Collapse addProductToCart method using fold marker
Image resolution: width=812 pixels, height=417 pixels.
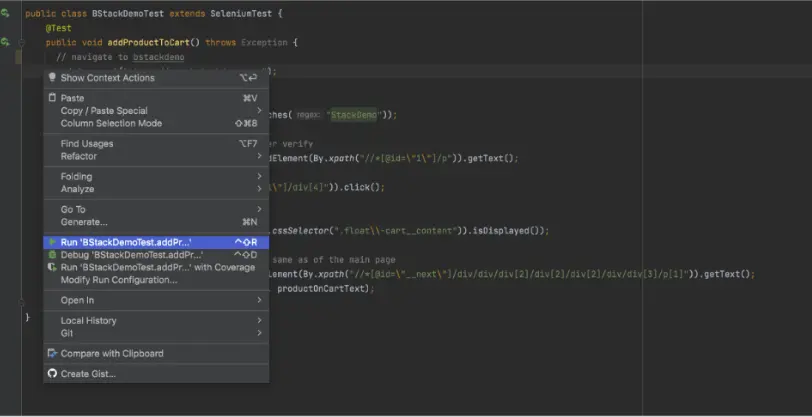click(x=19, y=43)
